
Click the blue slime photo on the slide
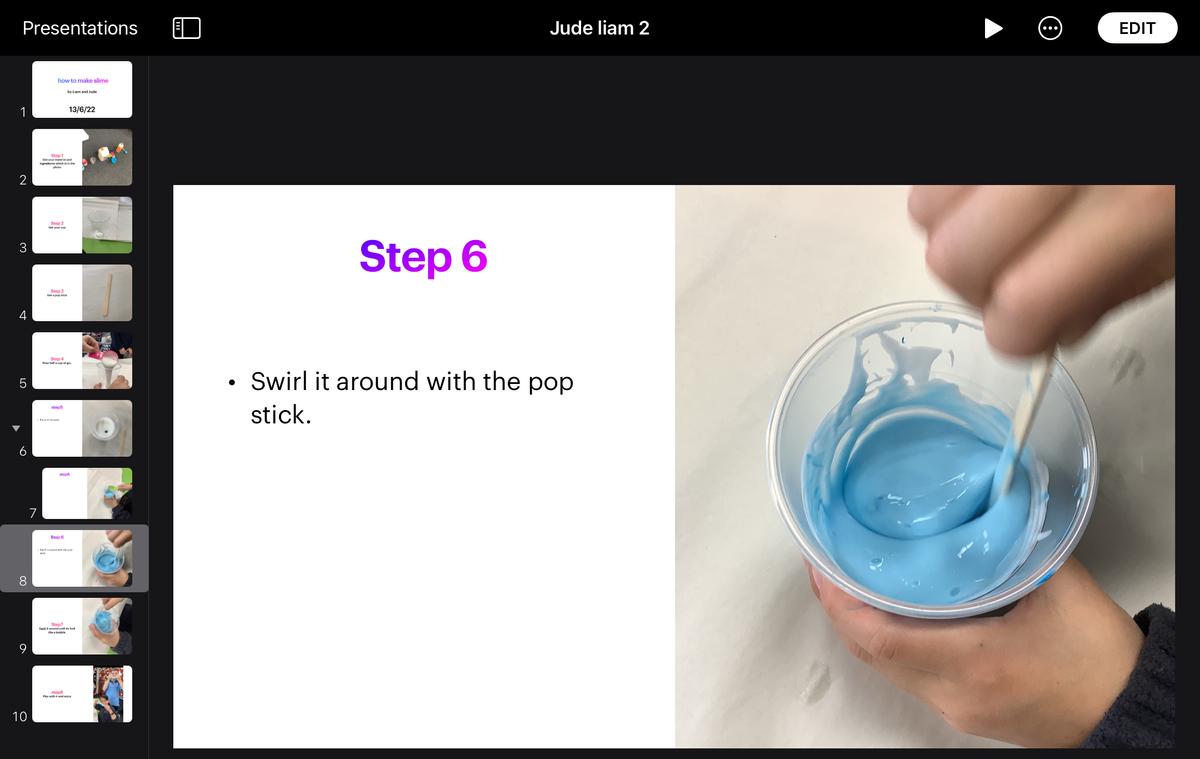tap(925, 466)
